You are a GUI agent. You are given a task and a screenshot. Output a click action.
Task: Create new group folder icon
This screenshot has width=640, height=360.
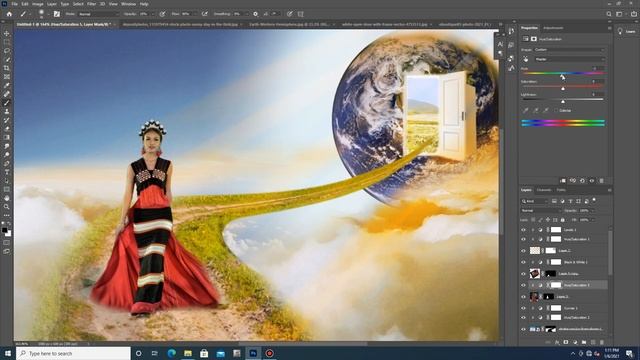[584, 342]
